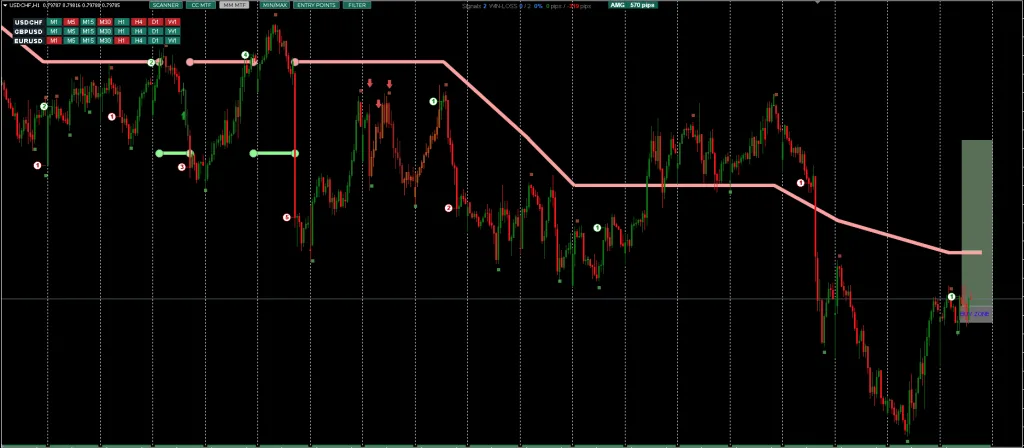
Task: Select the EURUSD symbol label
Action: click(x=29, y=40)
